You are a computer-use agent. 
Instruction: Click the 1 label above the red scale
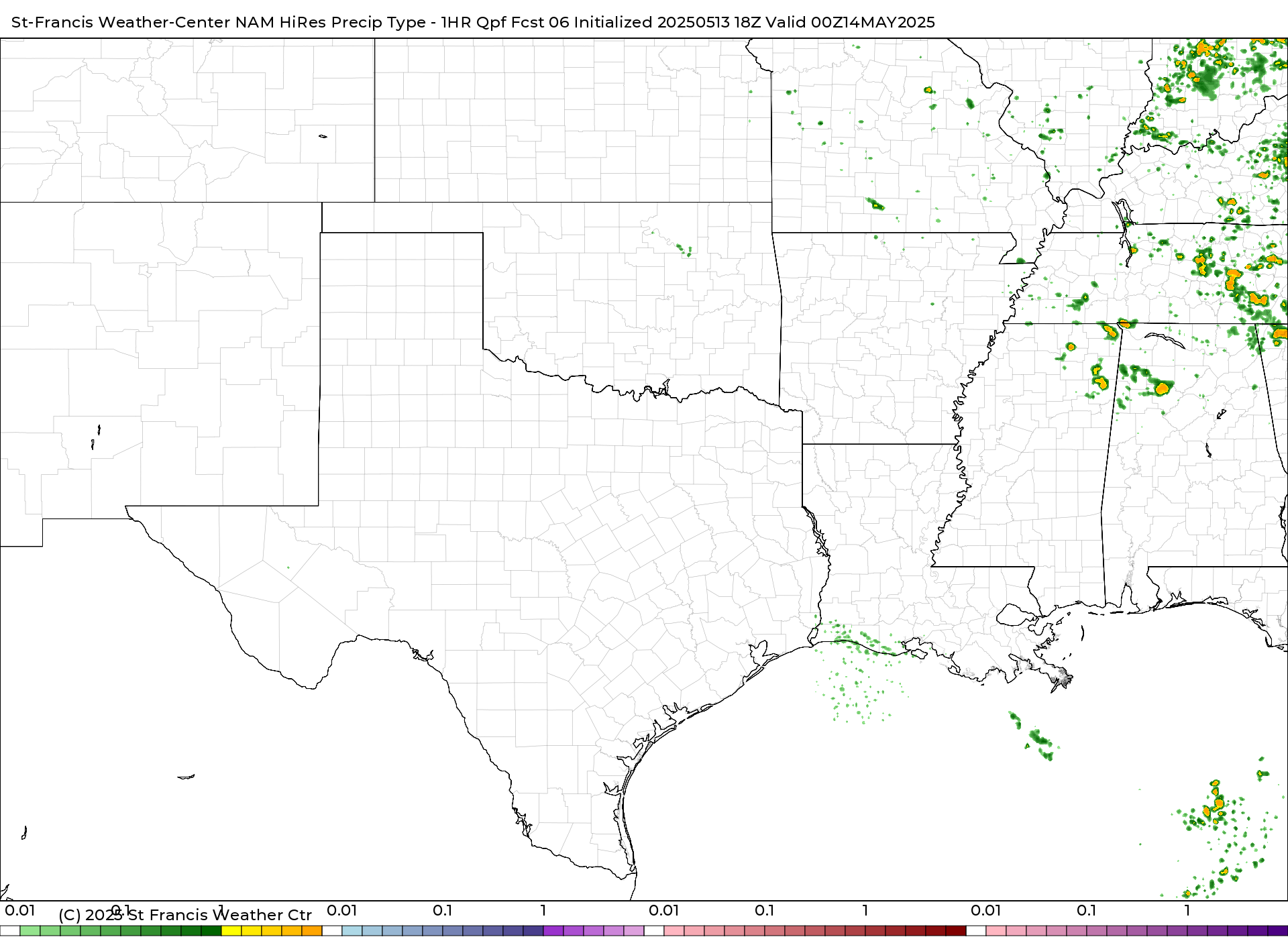pyautogui.click(x=865, y=910)
